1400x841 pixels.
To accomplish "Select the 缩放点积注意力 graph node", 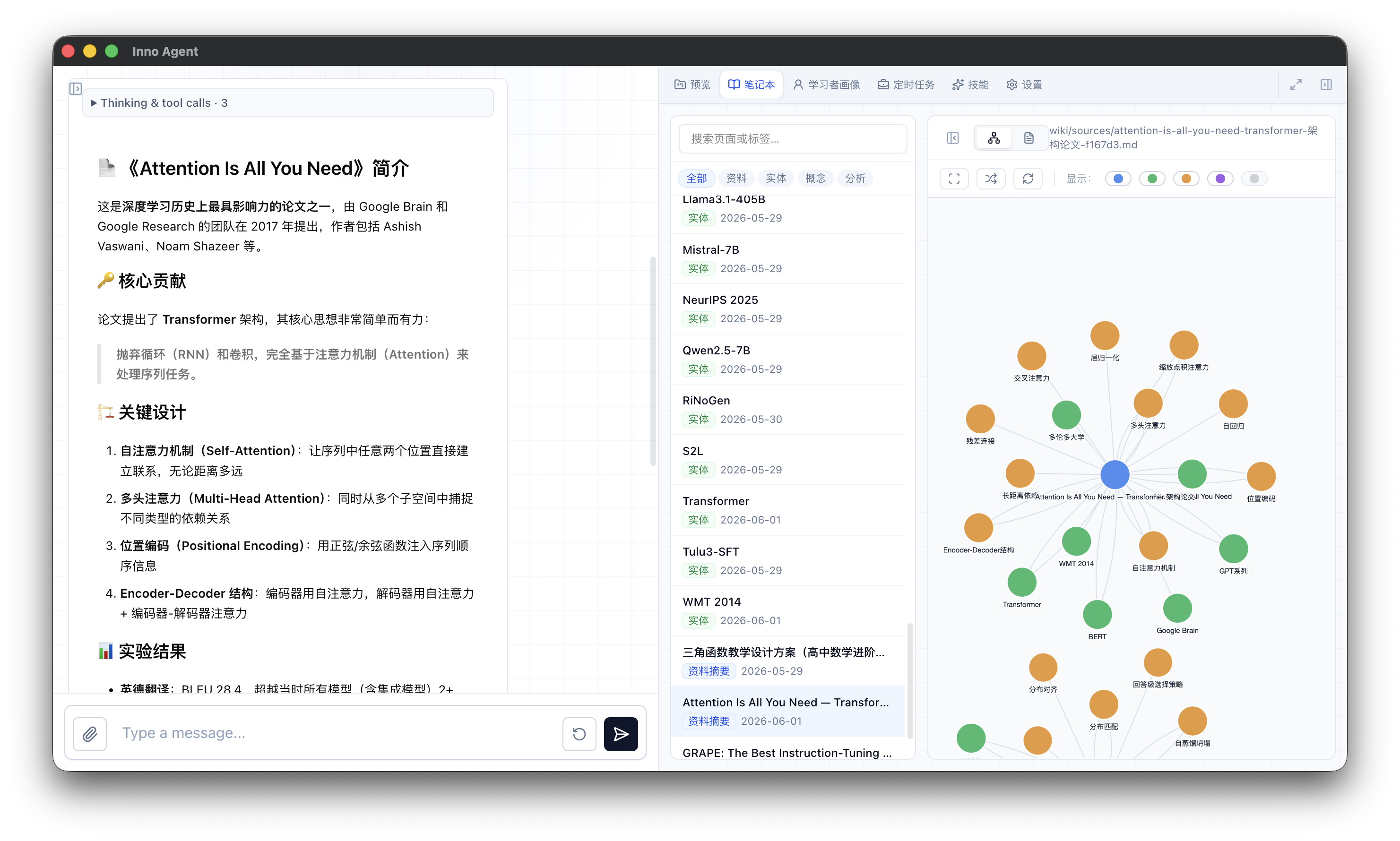I will pos(1184,344).
